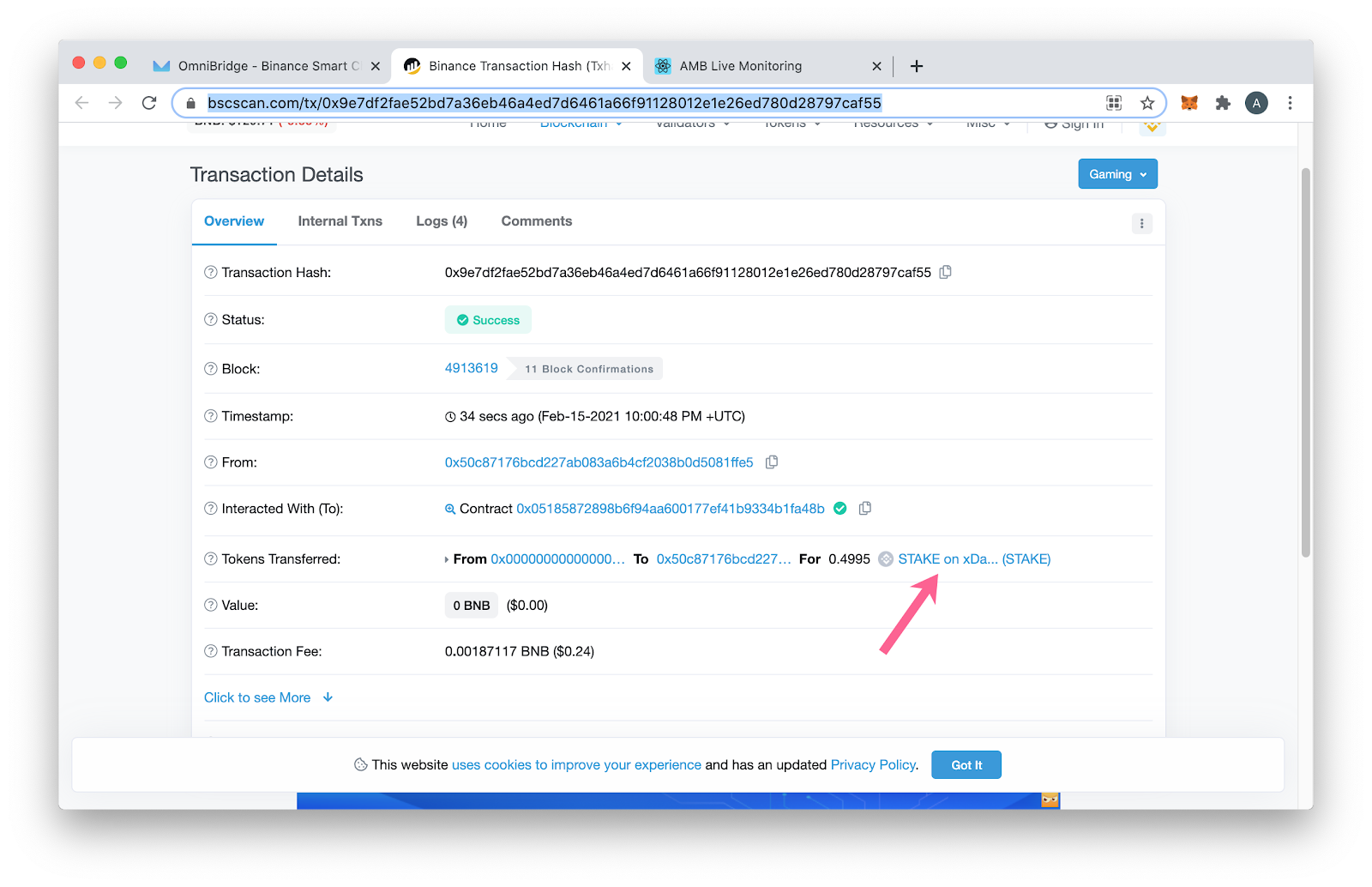Open the three-dot options in the details card
The image size is (1372, 887).
click(x=1141, y=224)
